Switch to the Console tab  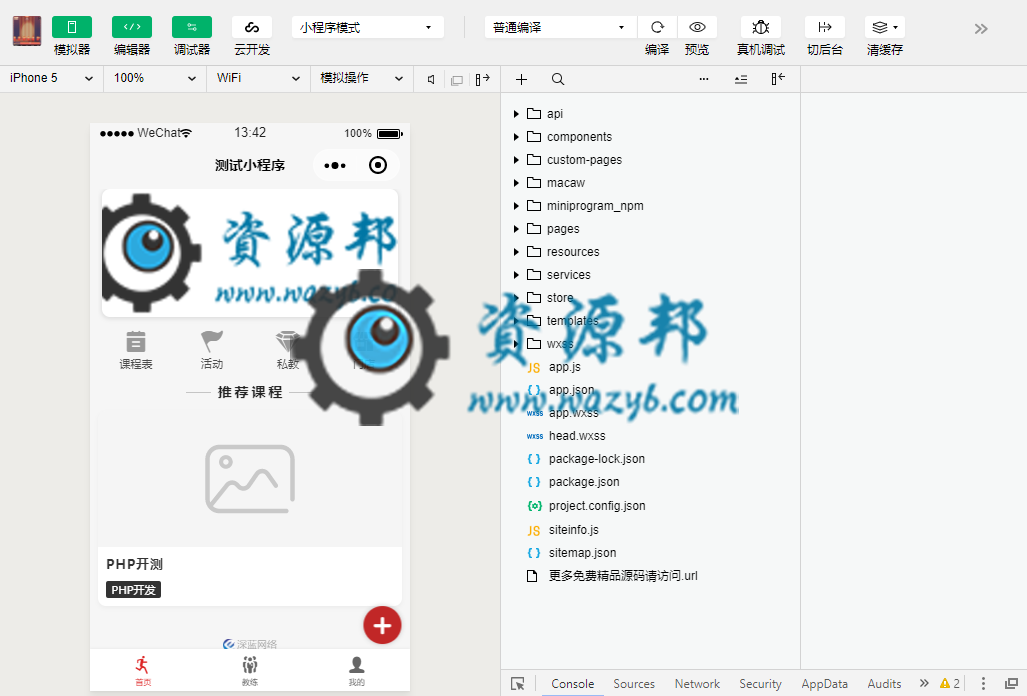[572, 684]
